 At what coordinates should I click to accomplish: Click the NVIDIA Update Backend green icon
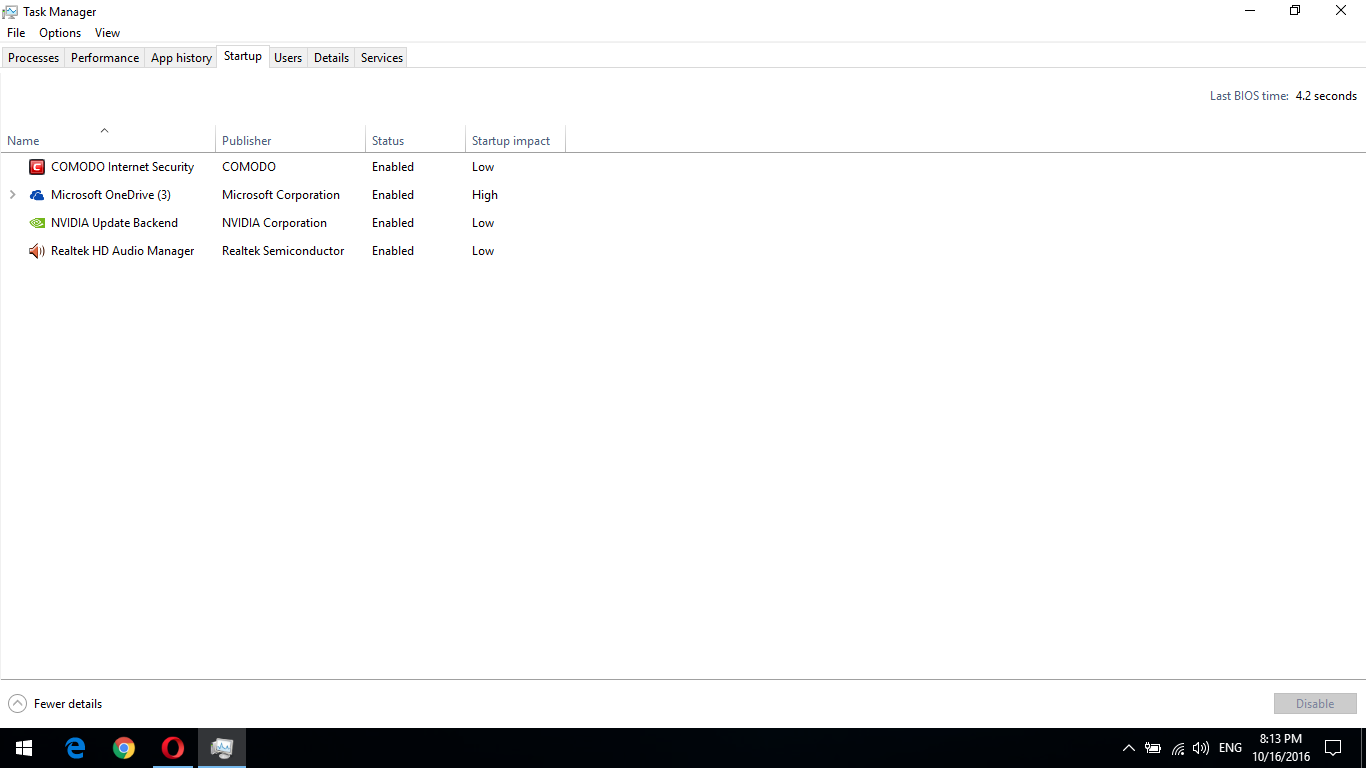click(37, 223)
